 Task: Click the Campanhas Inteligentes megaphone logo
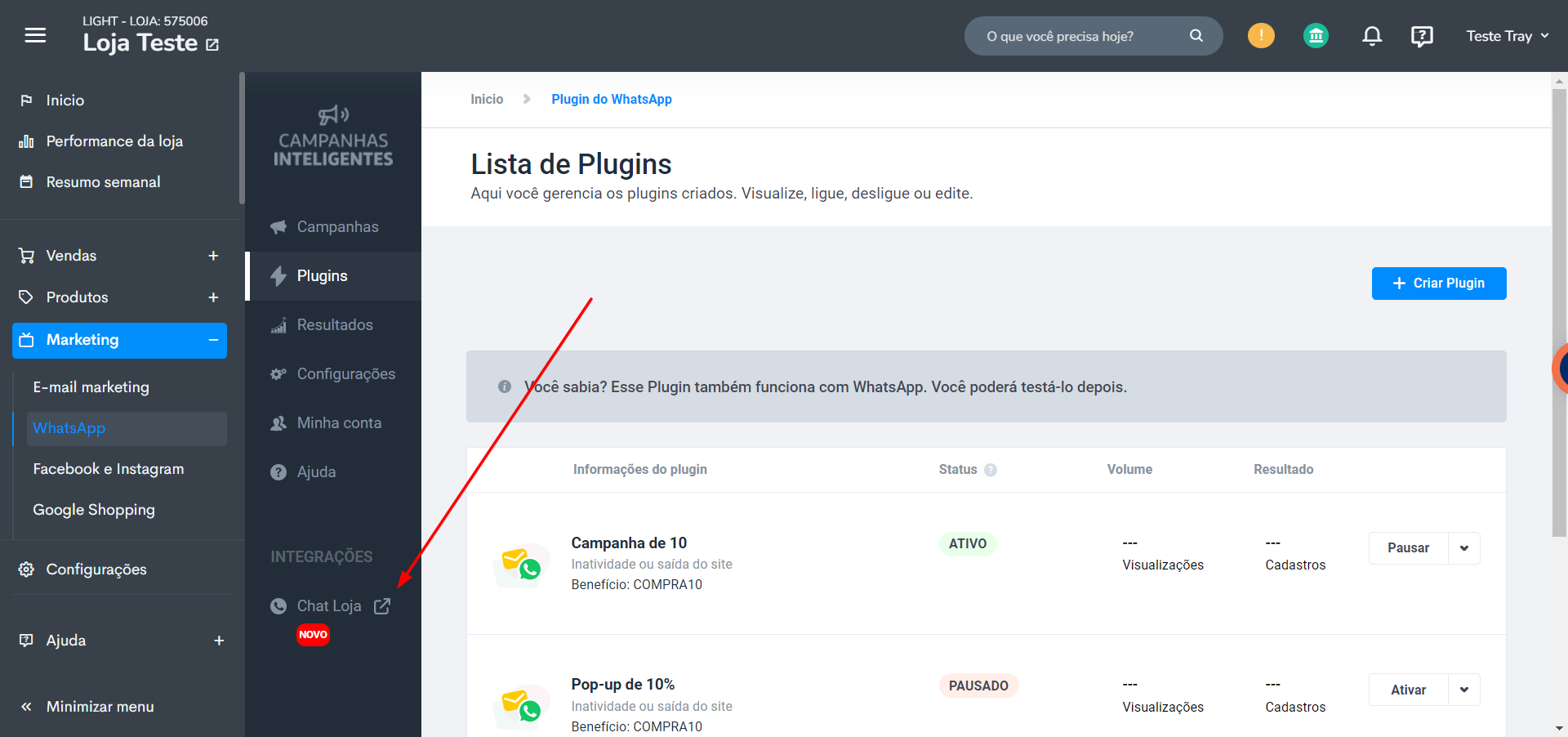point(333,136)
